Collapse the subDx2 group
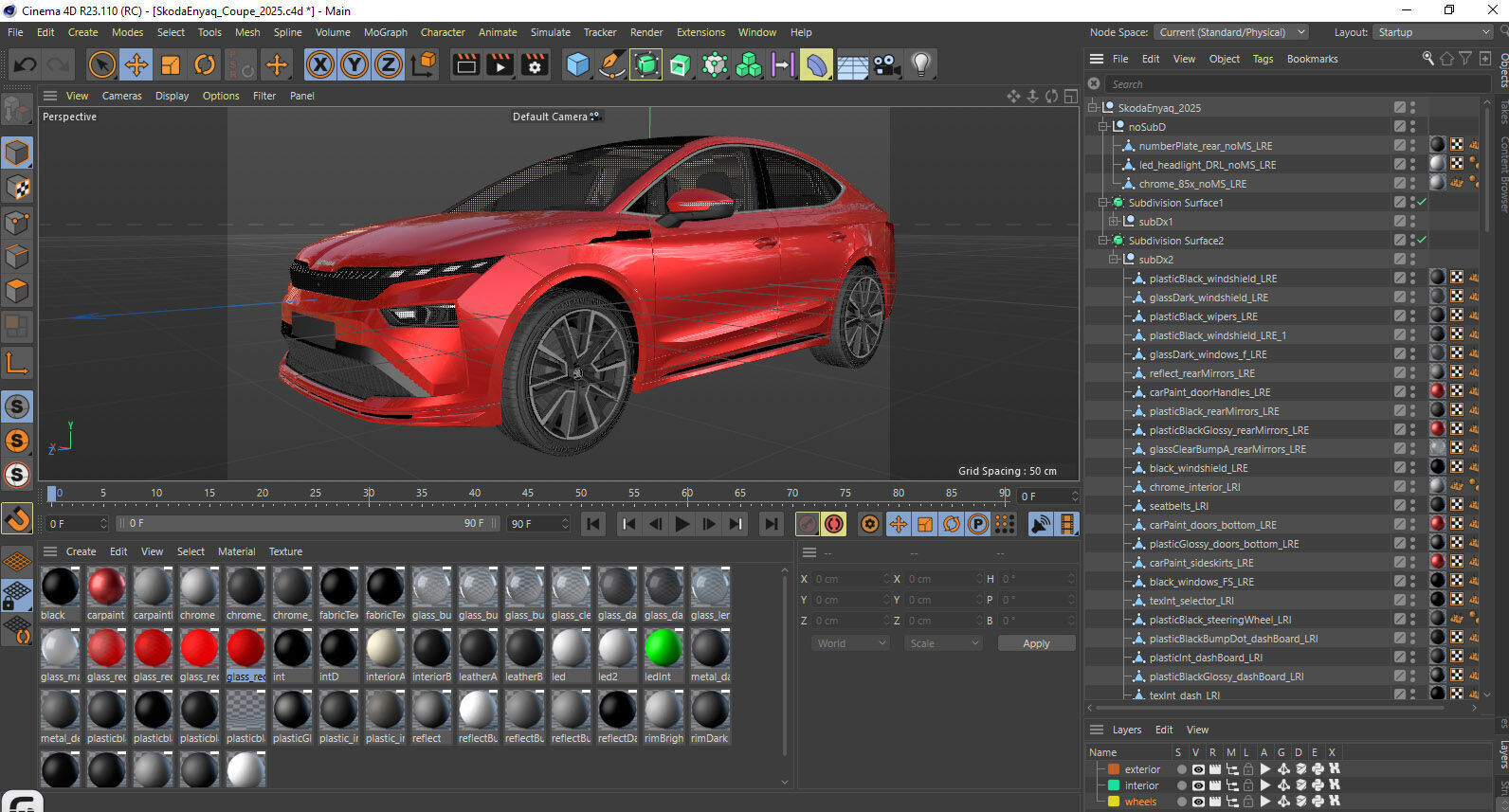The image size is (1509, 812). (1114, 259)
